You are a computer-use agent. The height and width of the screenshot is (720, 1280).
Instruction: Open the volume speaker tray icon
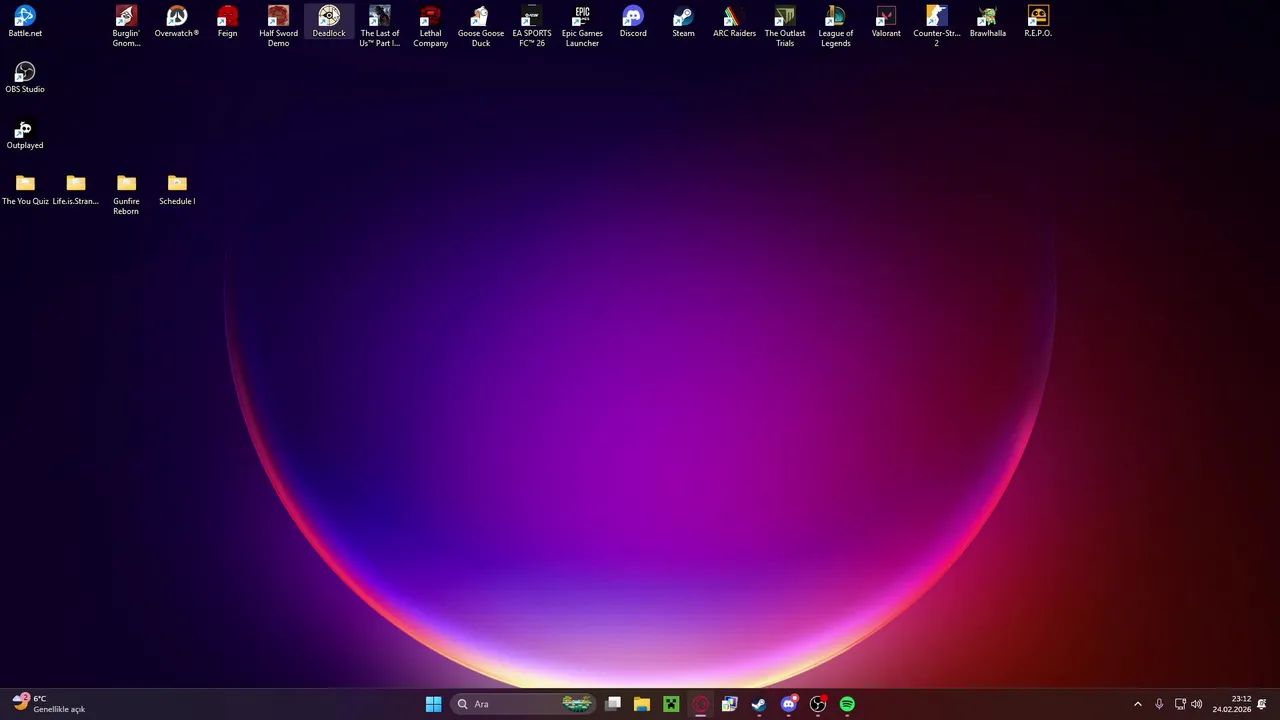[x=1196, y=704]
